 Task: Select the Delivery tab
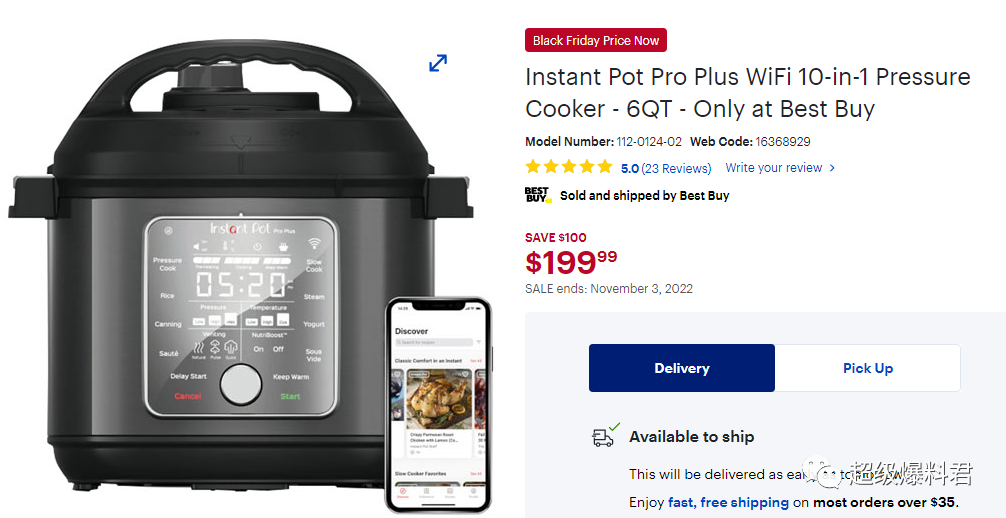(681, 368)
